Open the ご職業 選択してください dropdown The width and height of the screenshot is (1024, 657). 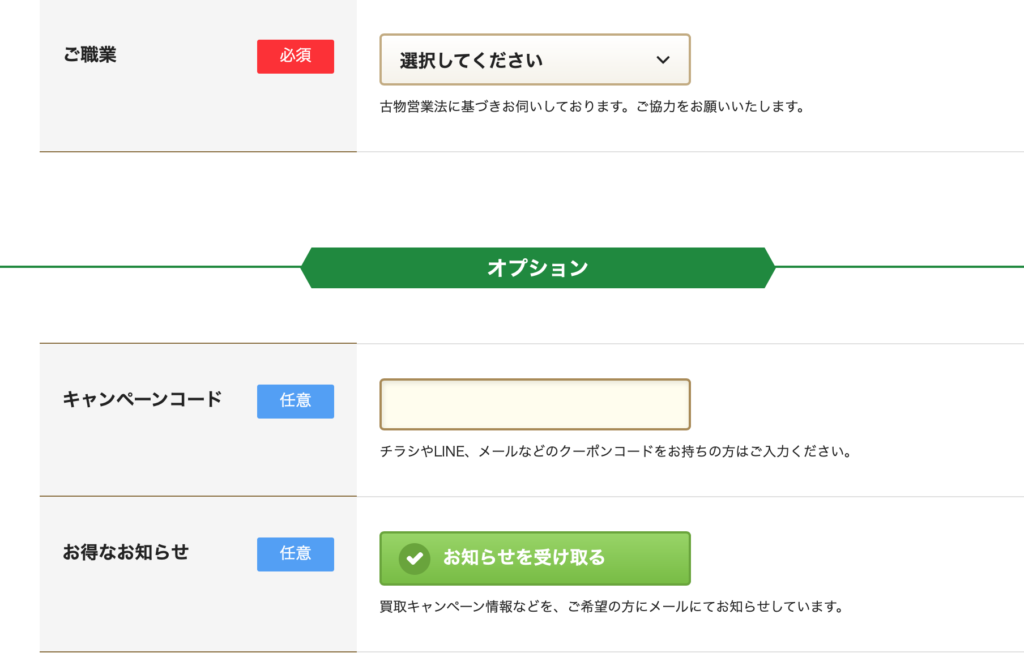pos(535,59)
